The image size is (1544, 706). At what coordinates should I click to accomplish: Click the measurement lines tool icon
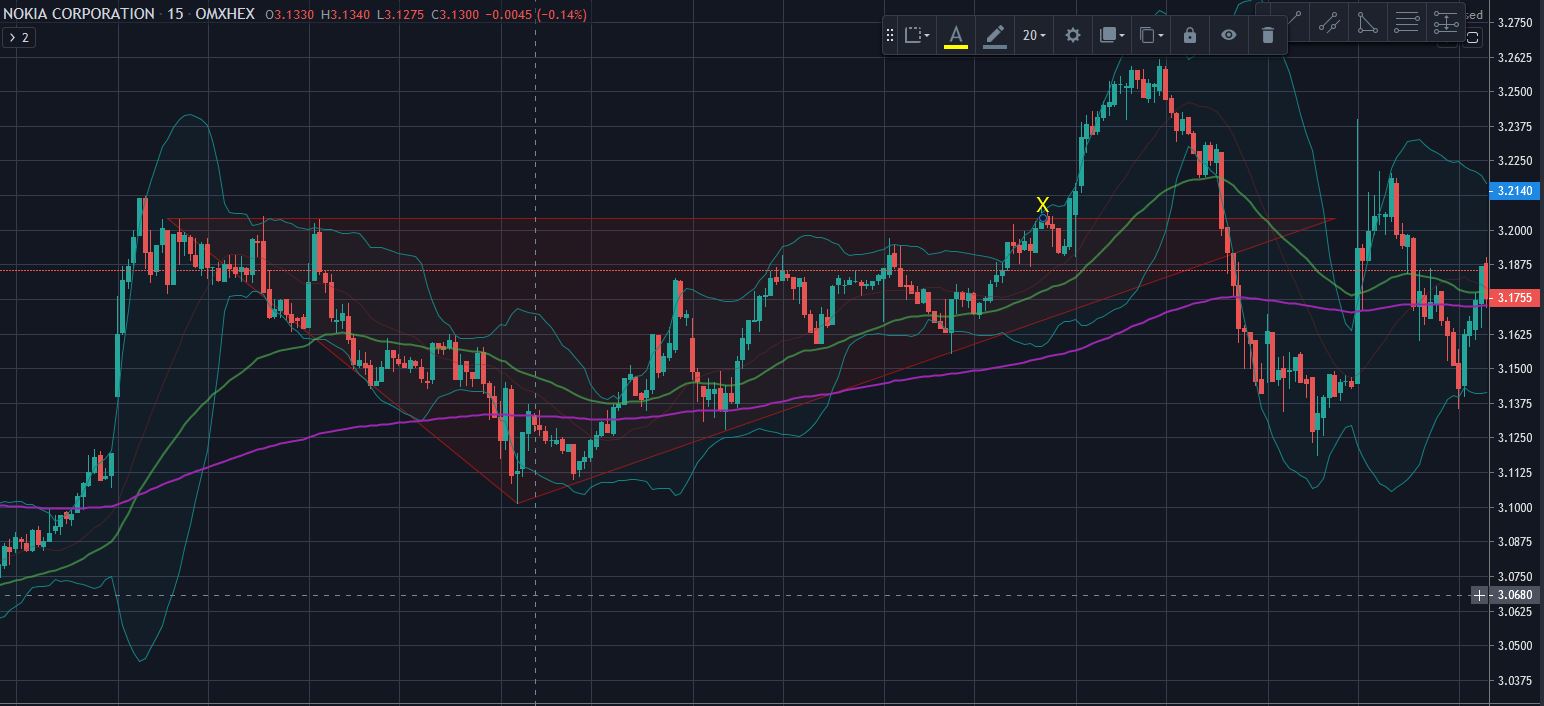pyautogui.click(x=1446, y=22)
